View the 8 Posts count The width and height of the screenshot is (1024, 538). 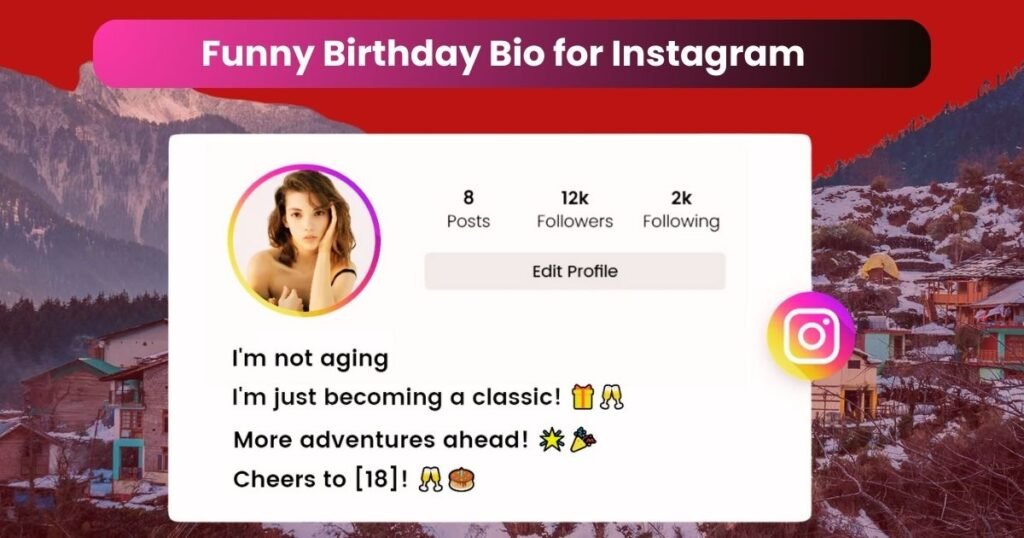click(x=468, y=210)
